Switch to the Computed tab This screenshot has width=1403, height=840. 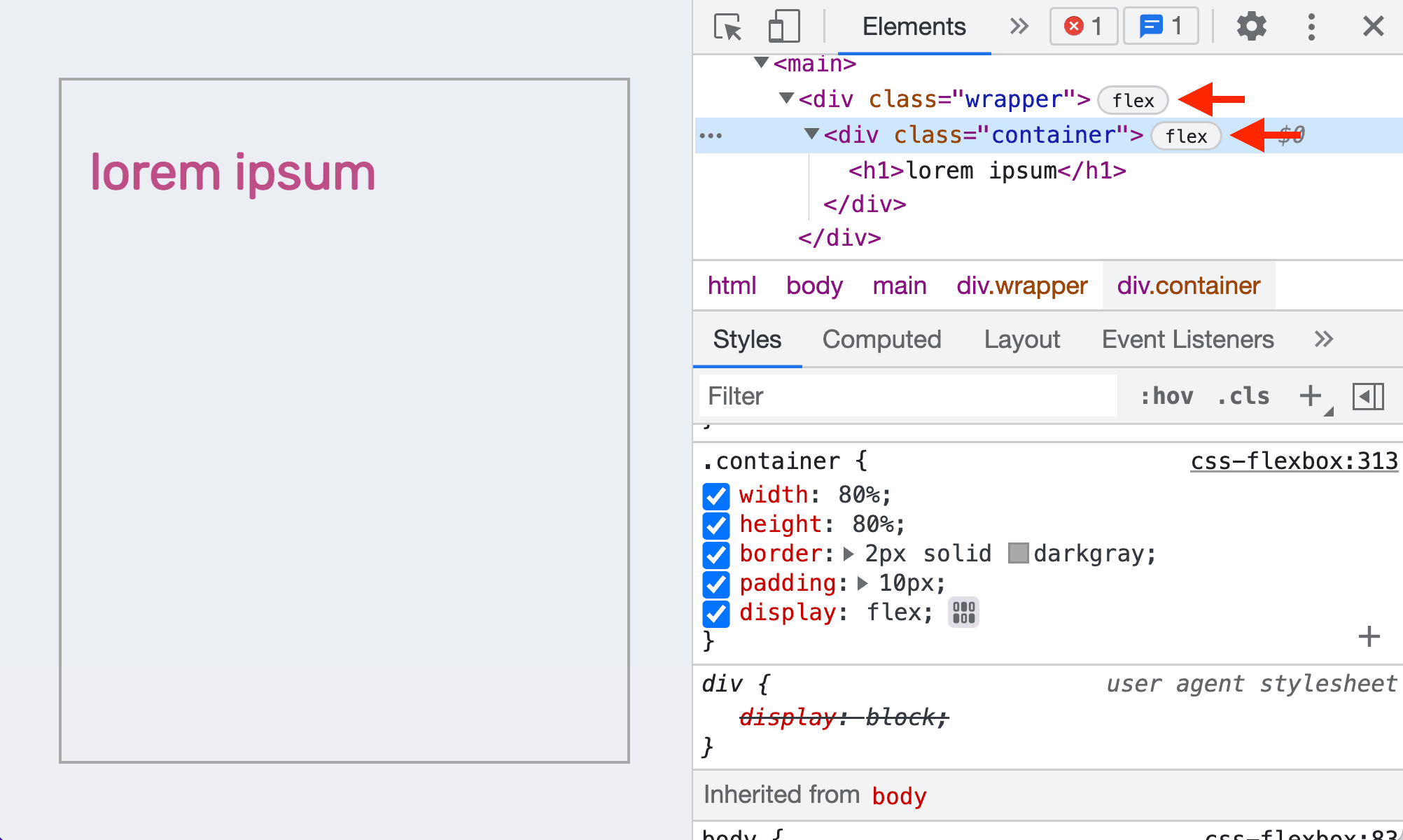(882, 338)
